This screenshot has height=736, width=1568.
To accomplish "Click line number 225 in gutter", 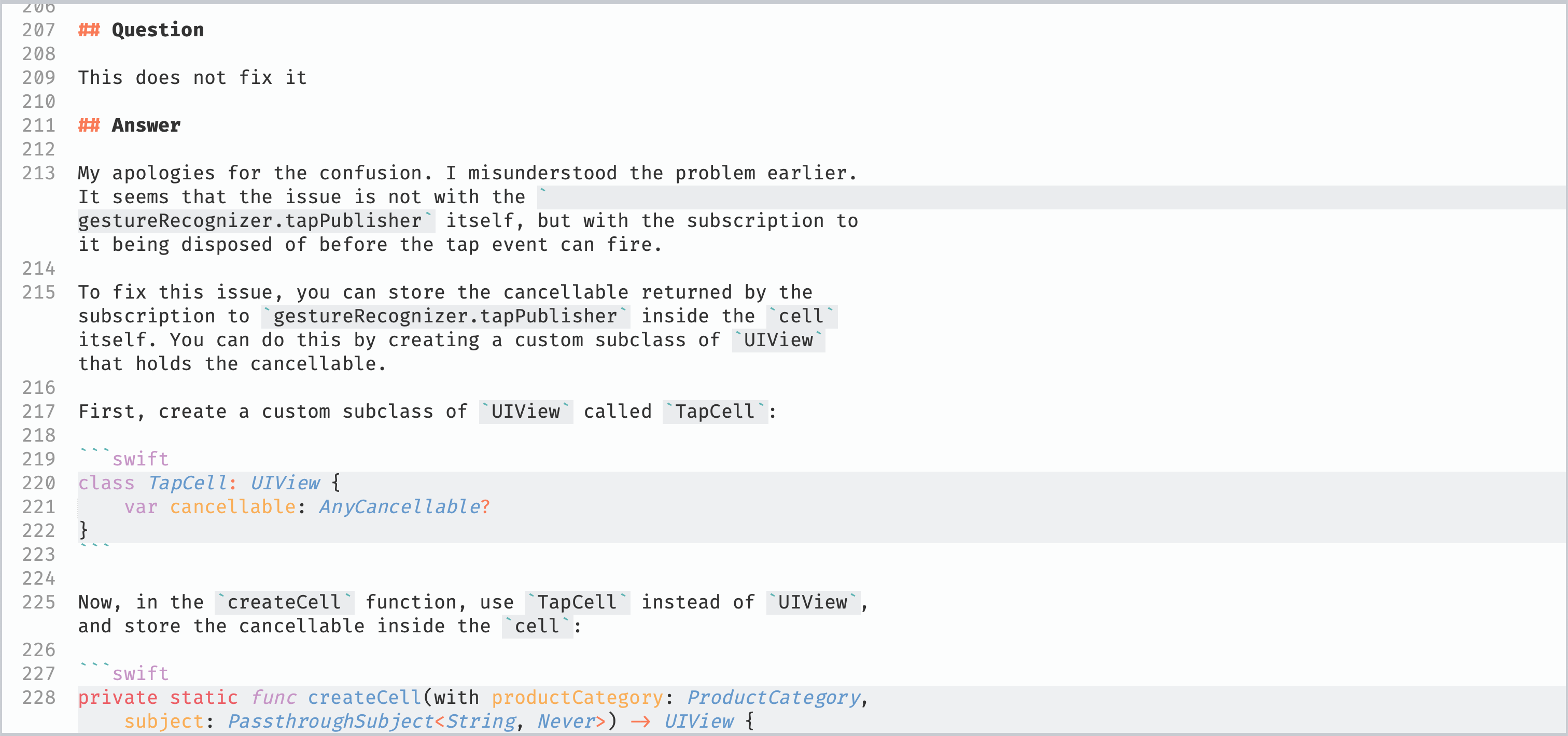I will pos(39,602).
